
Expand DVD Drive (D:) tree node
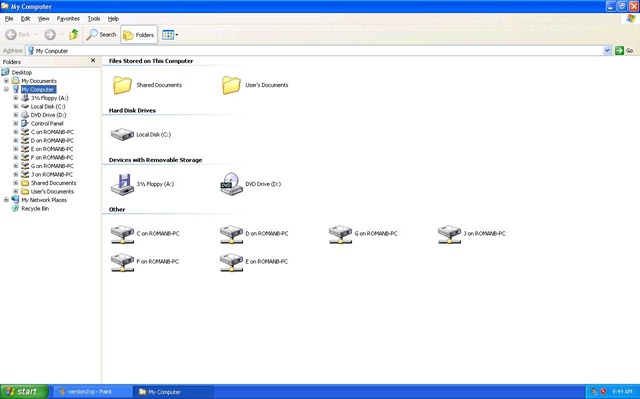pyautogui.click(x=16, y=115)
